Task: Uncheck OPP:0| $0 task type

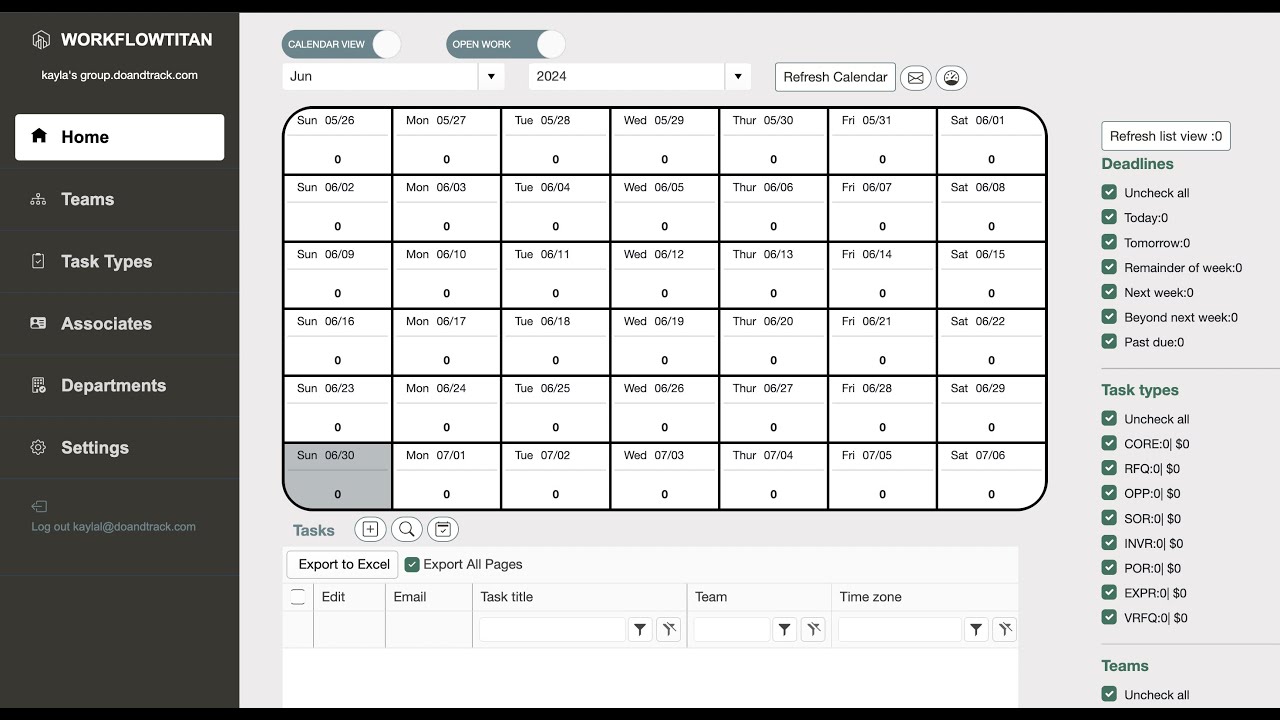Action: (1109, 493)
